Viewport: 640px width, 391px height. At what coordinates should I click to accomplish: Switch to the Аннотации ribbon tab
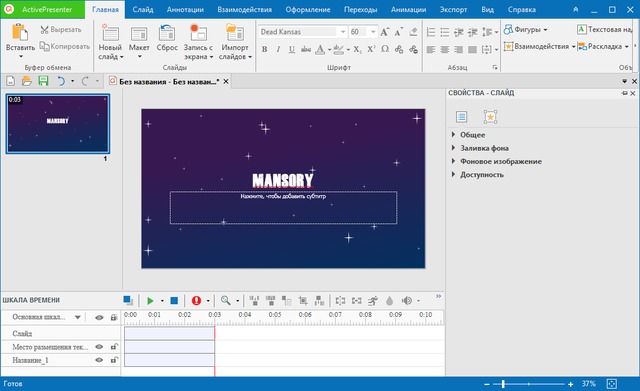(185, 9)
